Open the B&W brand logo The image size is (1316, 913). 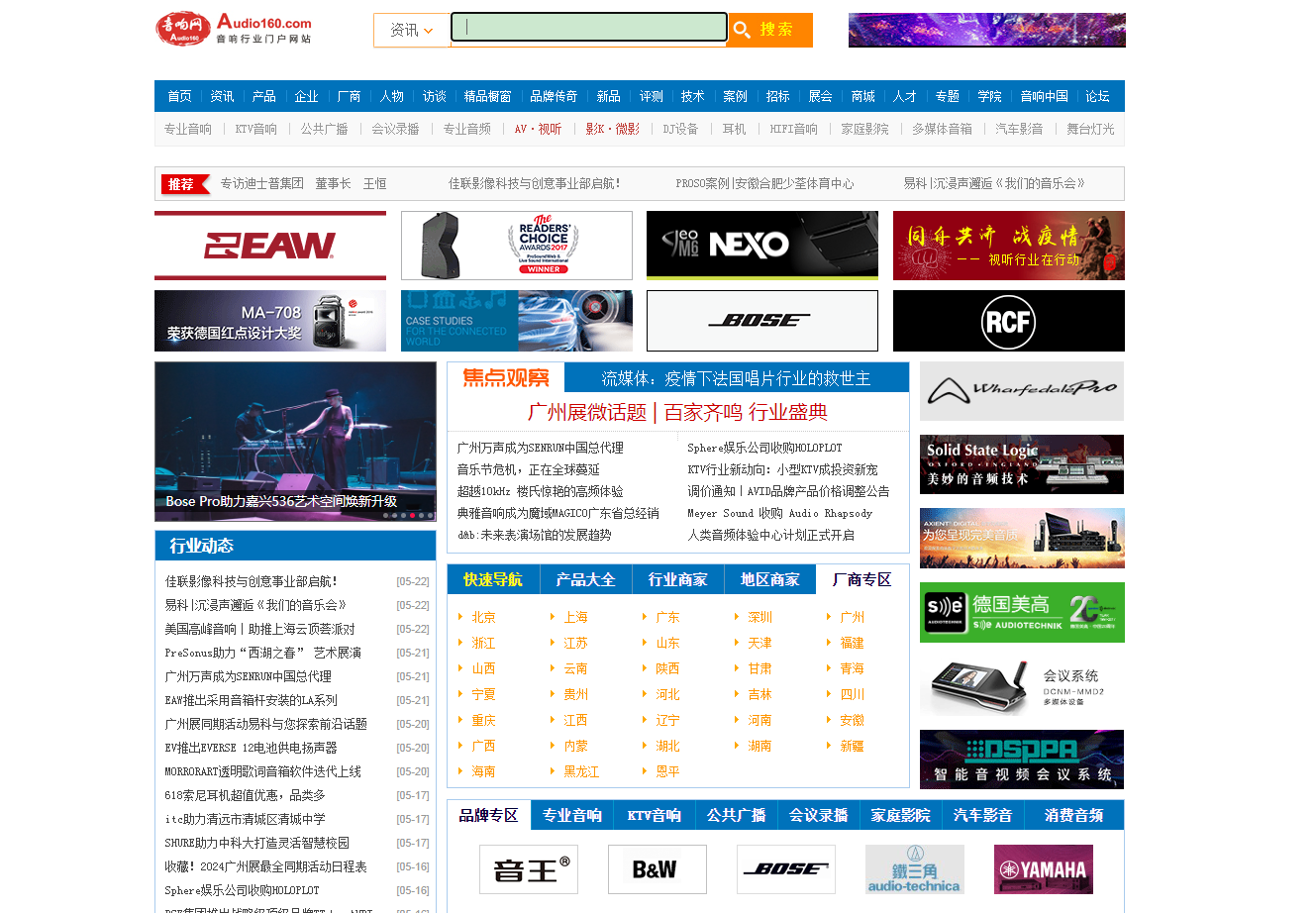658,869
